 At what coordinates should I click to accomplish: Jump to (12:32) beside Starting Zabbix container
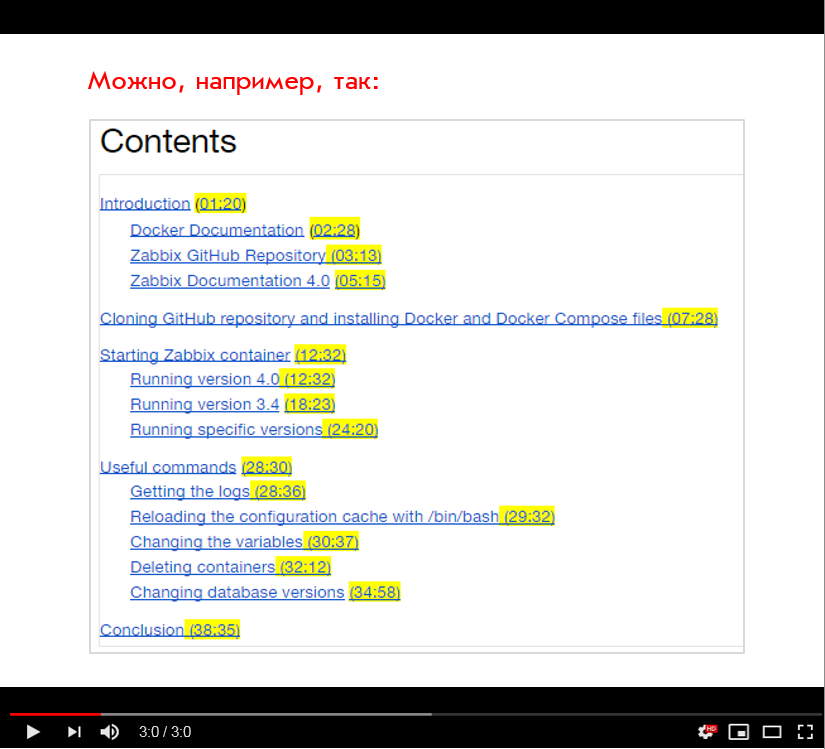(x=320, y=355)
